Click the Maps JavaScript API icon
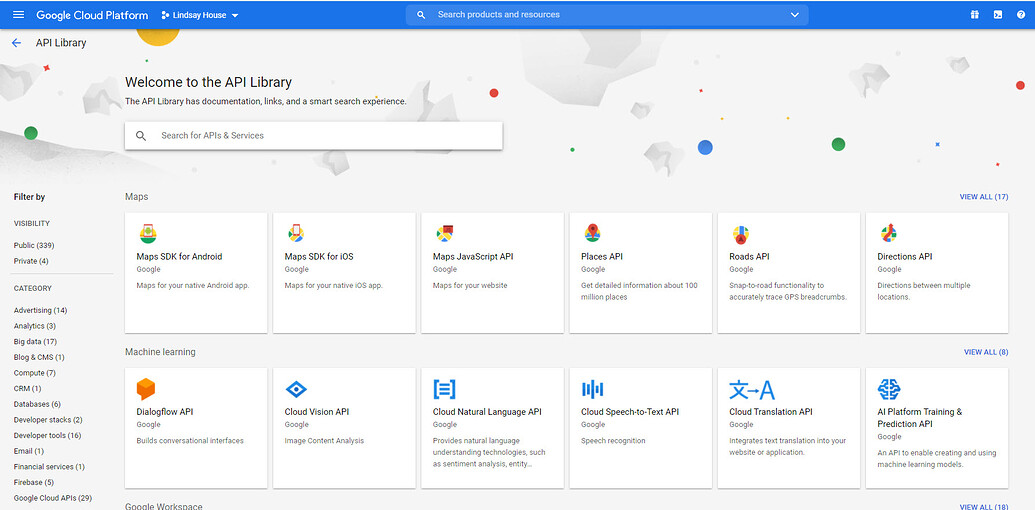1035x510 pixels. click(x=444, y=233)
